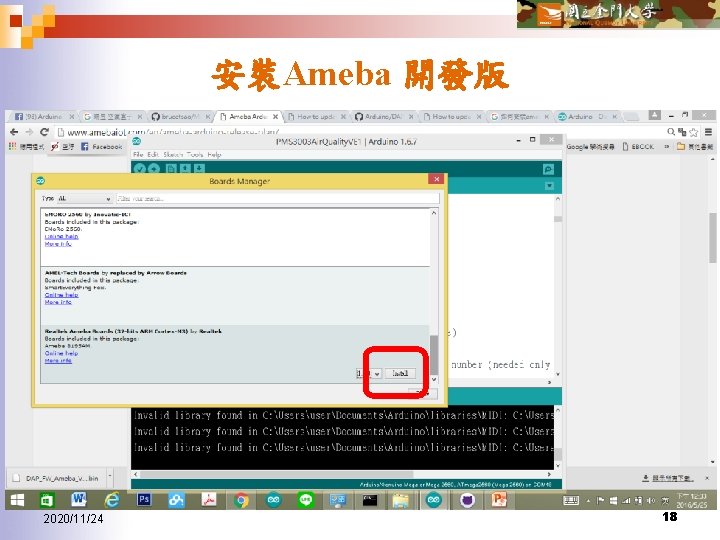Click More info under Realtek Ameba Boards
This screenshot has height=540, width=720.
point(58,360)
